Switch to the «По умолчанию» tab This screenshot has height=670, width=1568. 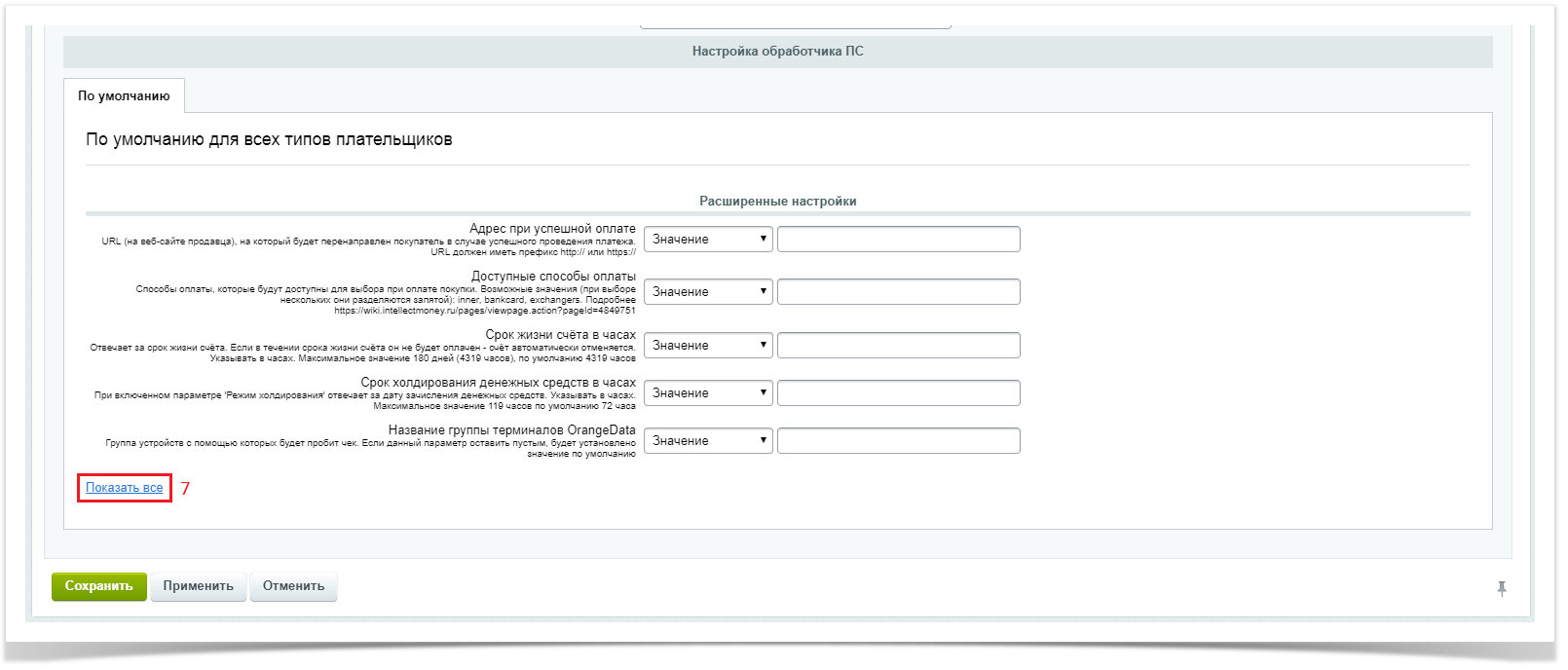pos(124,96)
